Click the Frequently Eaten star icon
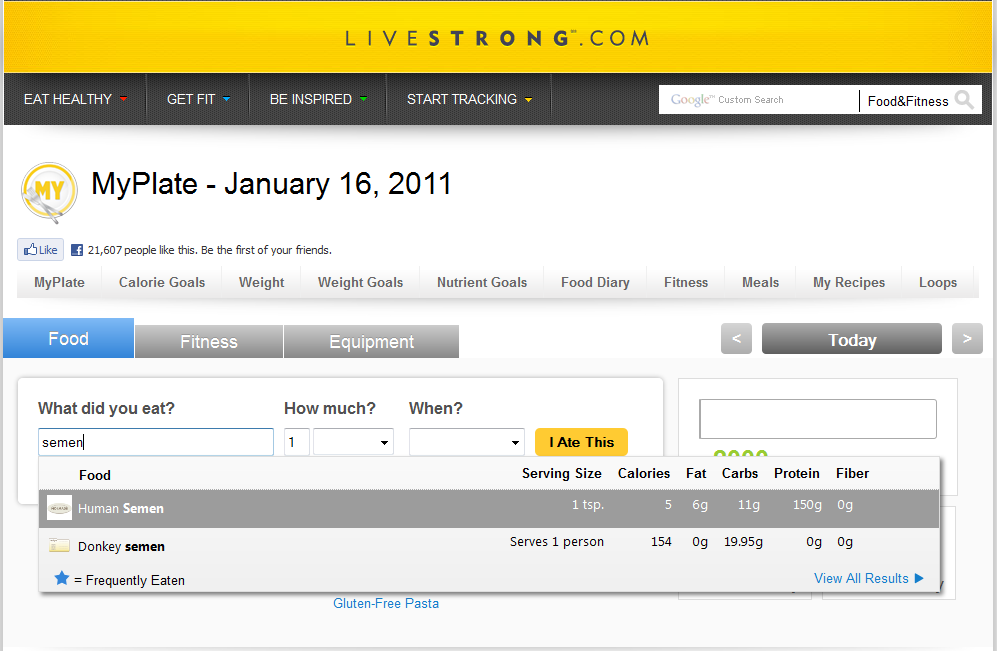 62,578
